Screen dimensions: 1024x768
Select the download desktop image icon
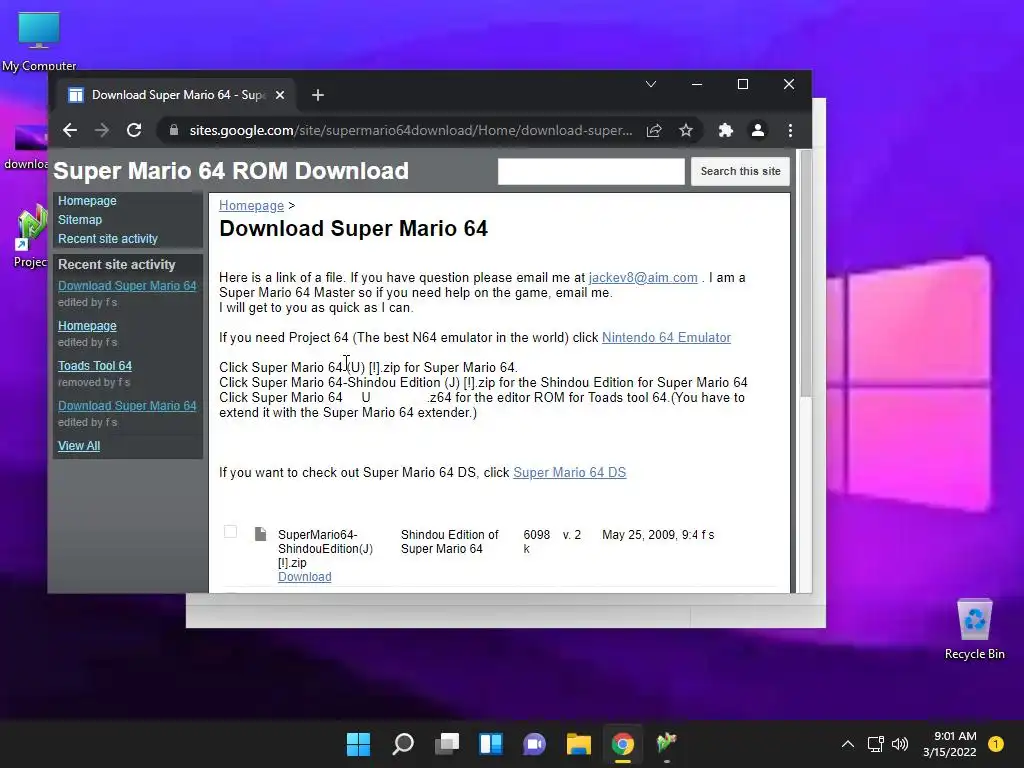pos(26,148)
